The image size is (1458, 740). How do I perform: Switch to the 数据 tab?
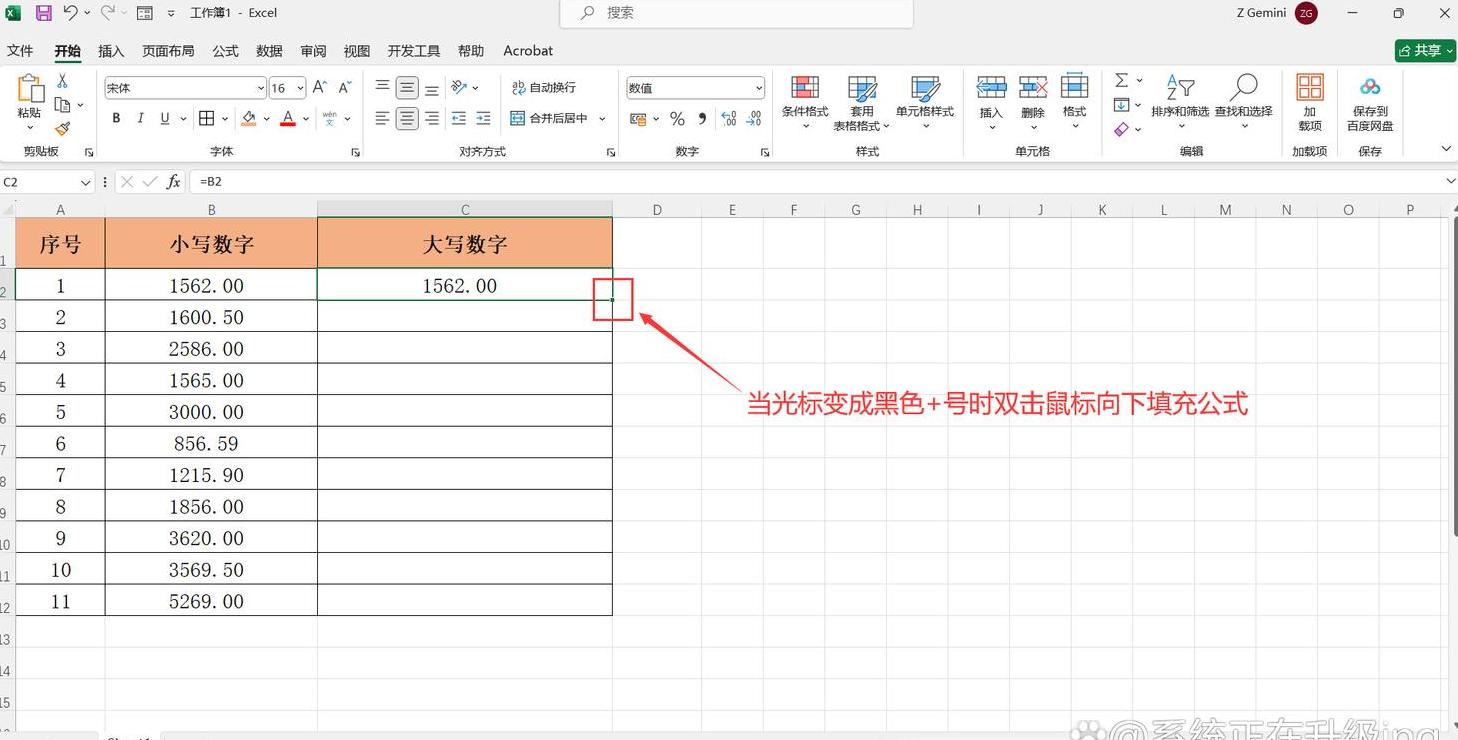pyautogui.click(x=269, y=50)
